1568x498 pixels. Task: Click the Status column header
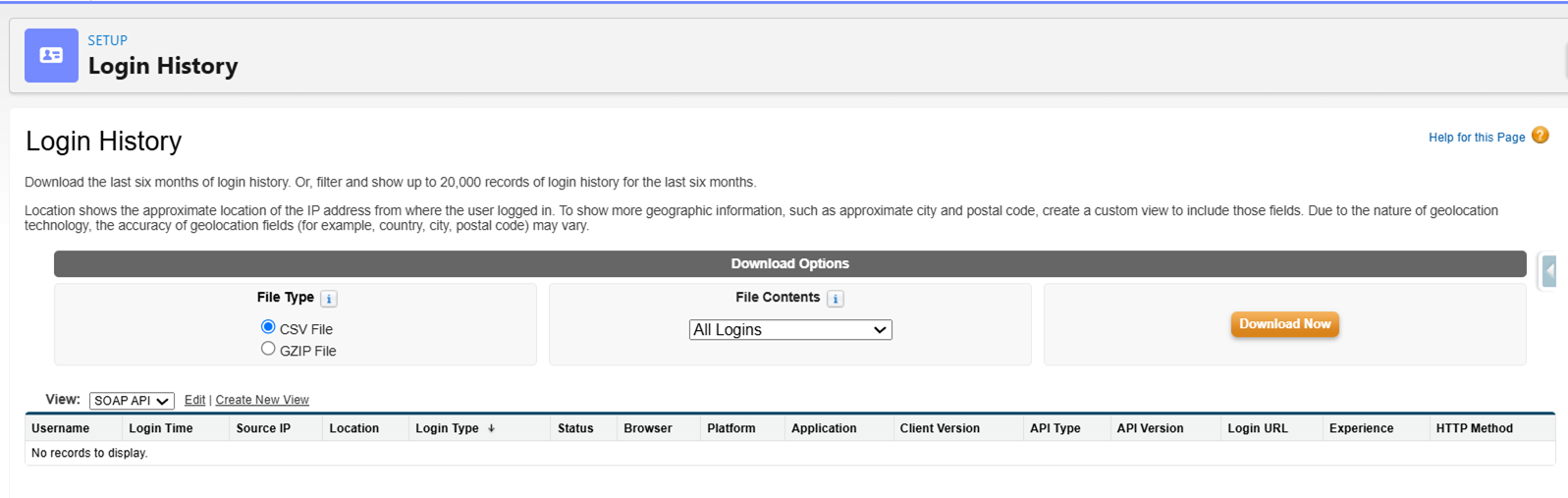click(x=575, y=428)
